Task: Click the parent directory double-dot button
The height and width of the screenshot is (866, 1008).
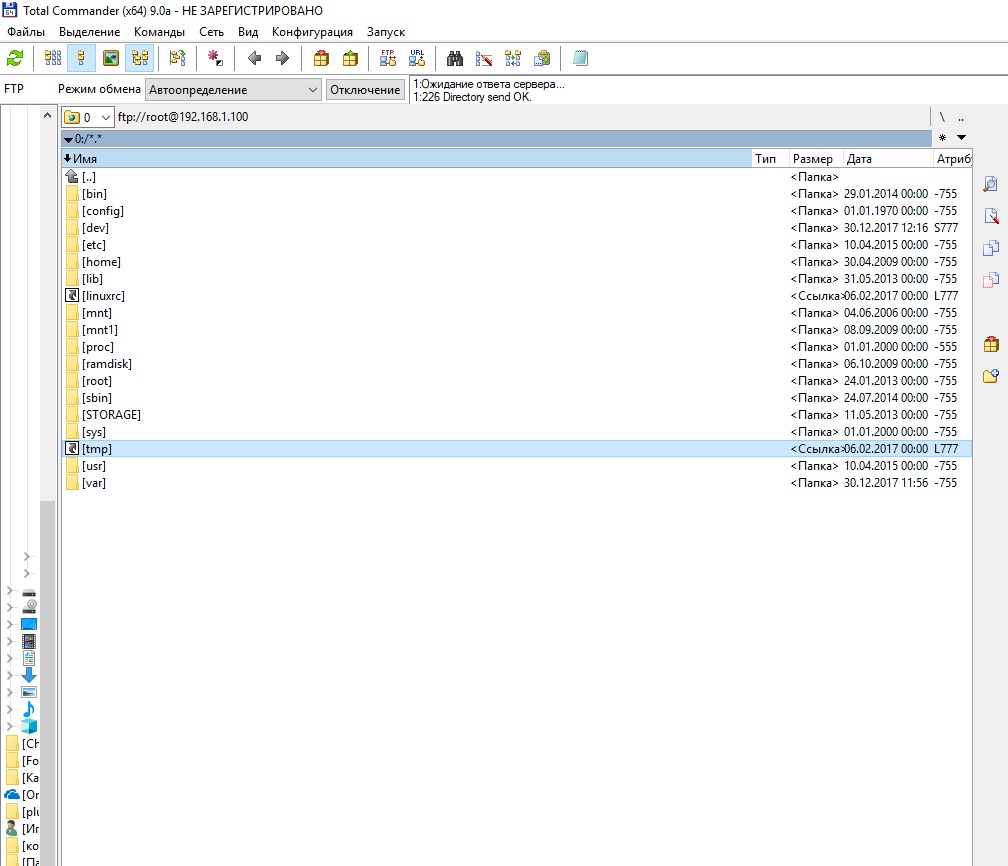Action: pyautogui.click(x=961, y=117)
